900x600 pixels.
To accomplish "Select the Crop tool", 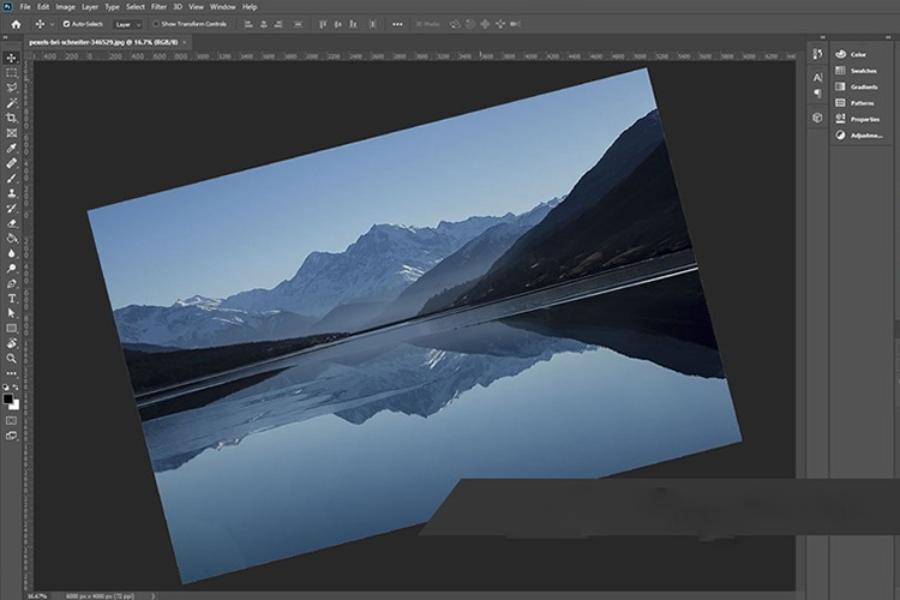I will (x=11, y=118).
